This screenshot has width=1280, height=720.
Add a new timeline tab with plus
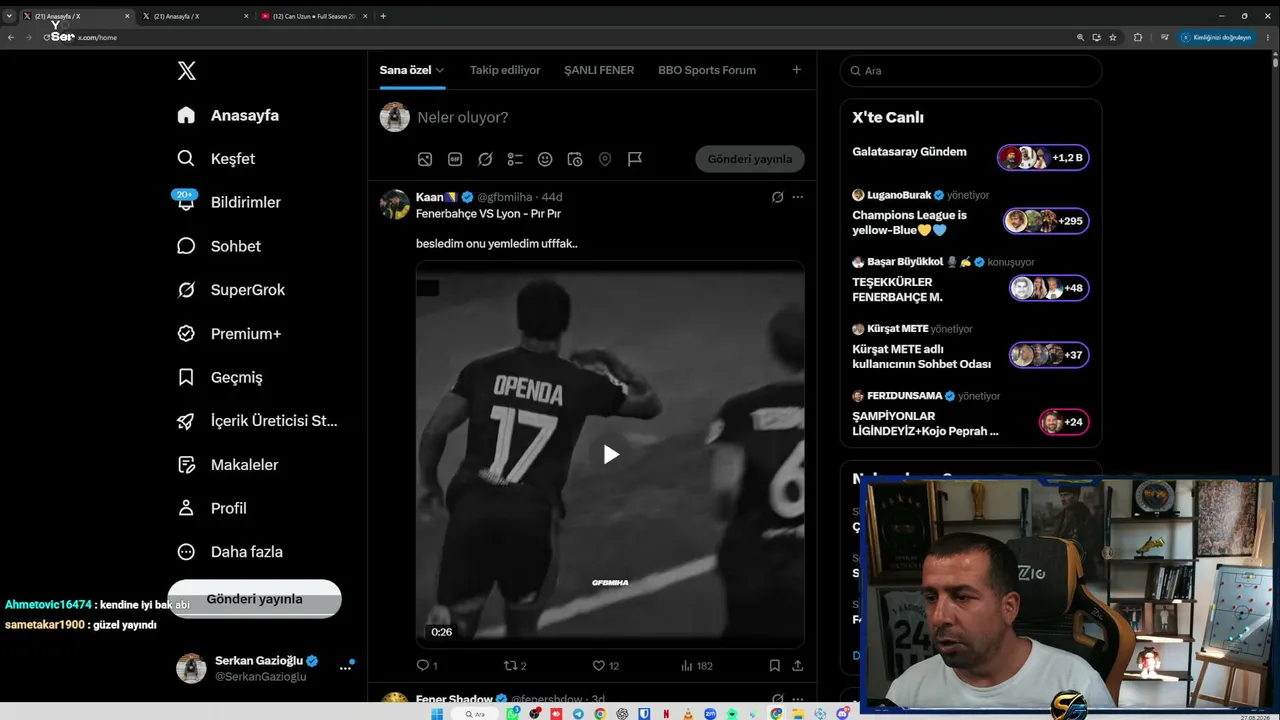tap(797, 70)
